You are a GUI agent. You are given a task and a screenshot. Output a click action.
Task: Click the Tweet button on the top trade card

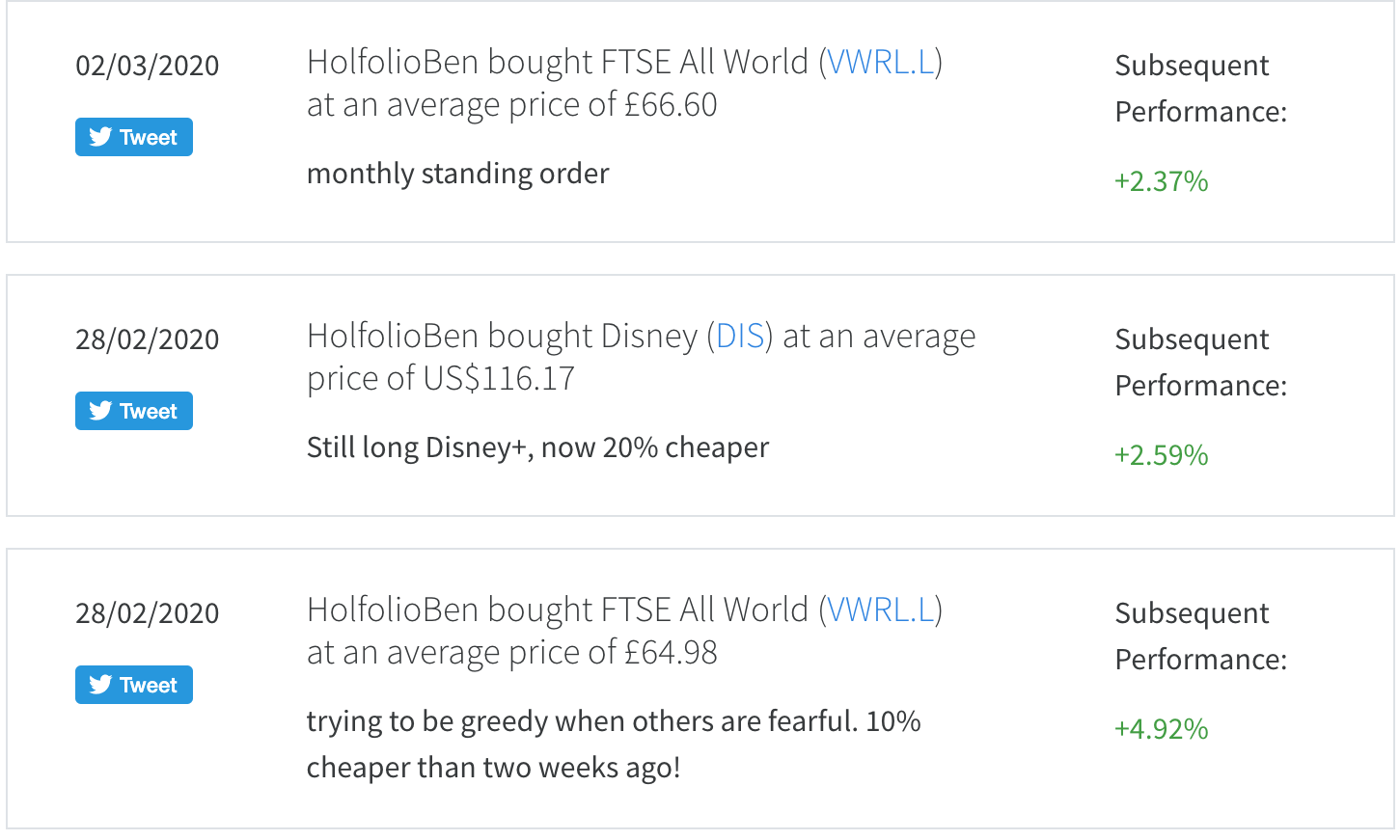pos(133,137)
